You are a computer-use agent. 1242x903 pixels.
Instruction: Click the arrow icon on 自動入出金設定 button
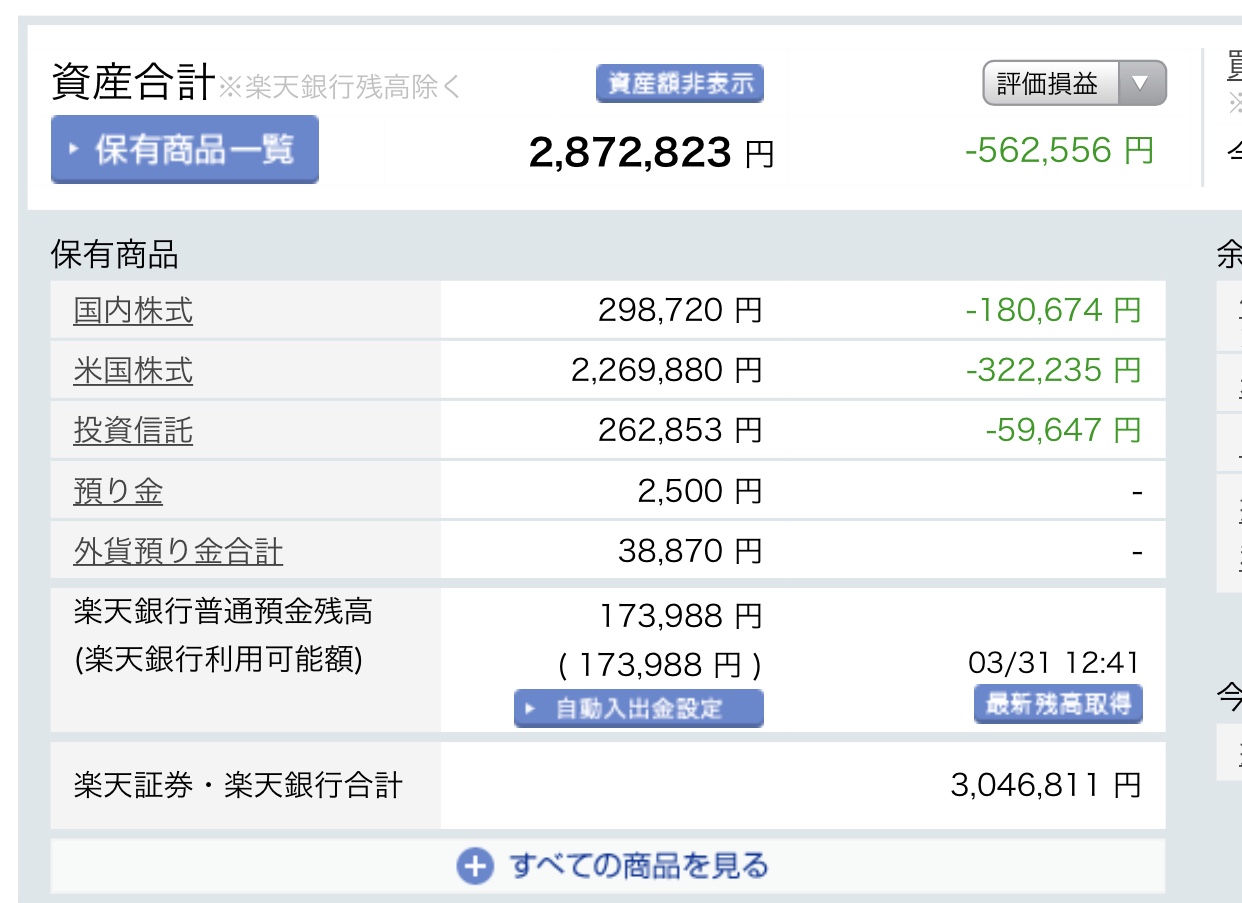click(531, 709)
